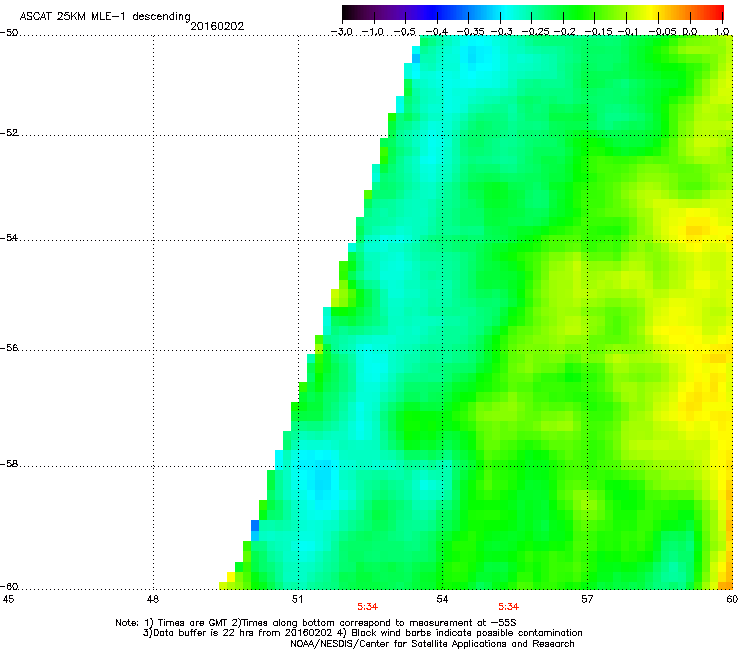Viewport: 740px width, 650px height.
Task: Select the 60 longitude axis label
Action: pyautogui.click(x=732, y=599)
